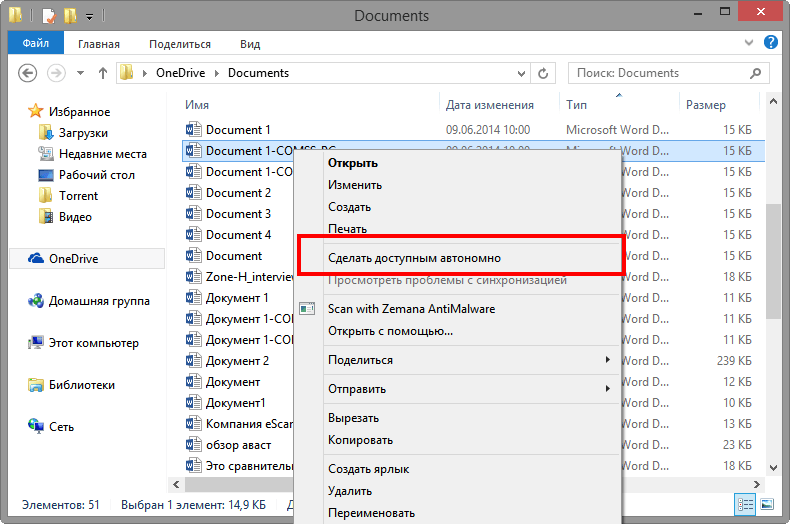Select Documents in the address breadcrumb
The width and height of the screenshot is (790, 524).
[258, 73]
